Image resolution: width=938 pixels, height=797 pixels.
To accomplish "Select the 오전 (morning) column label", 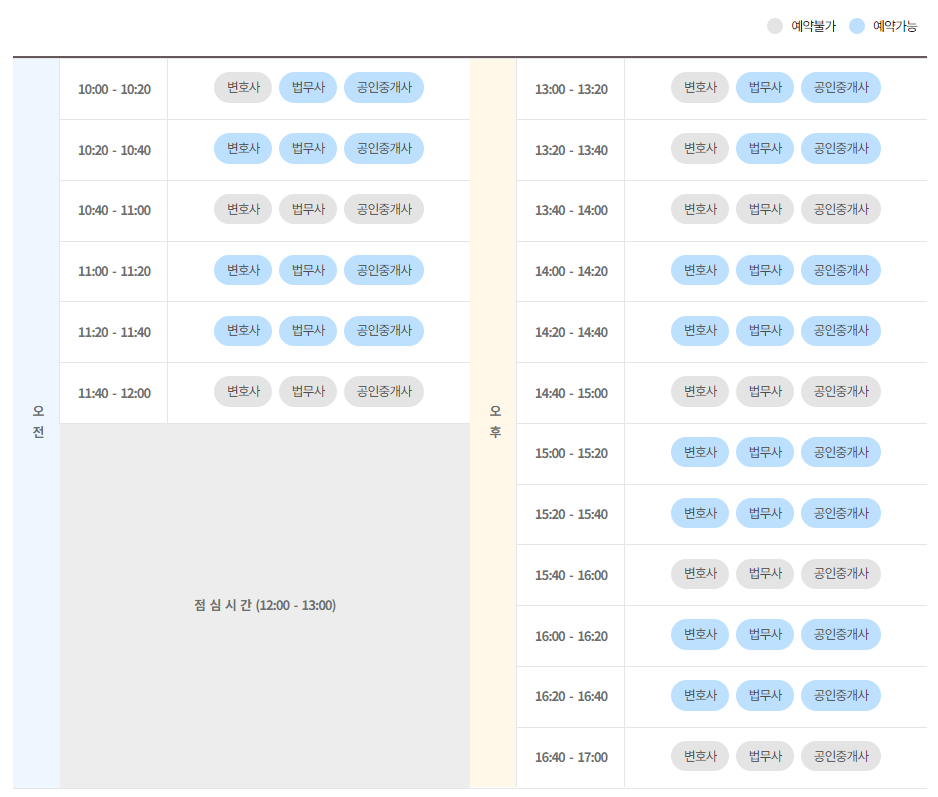I will (x=36, y=420).
